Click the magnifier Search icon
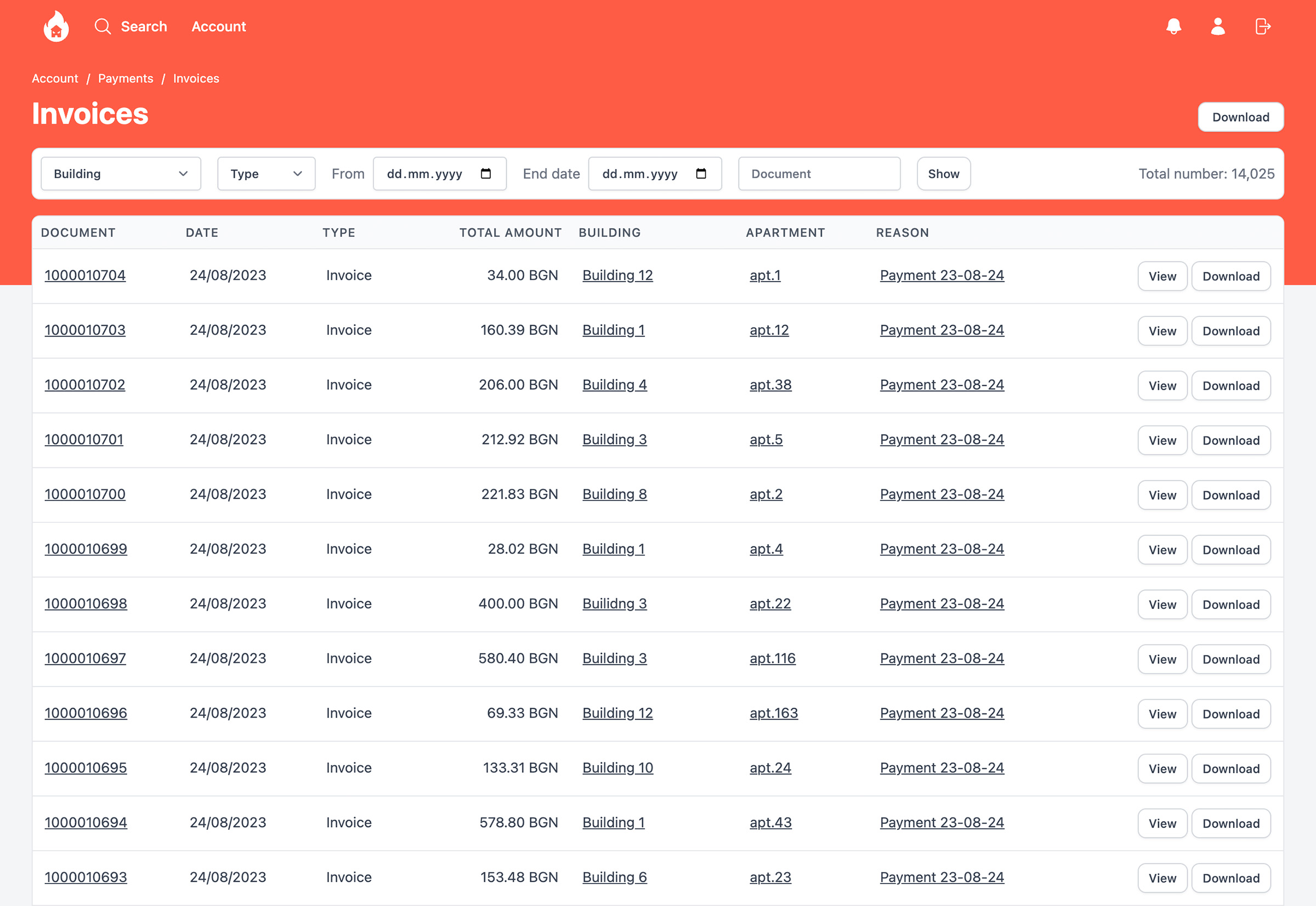The width and height of the screenshot is (1316, 906). (102, 26)
